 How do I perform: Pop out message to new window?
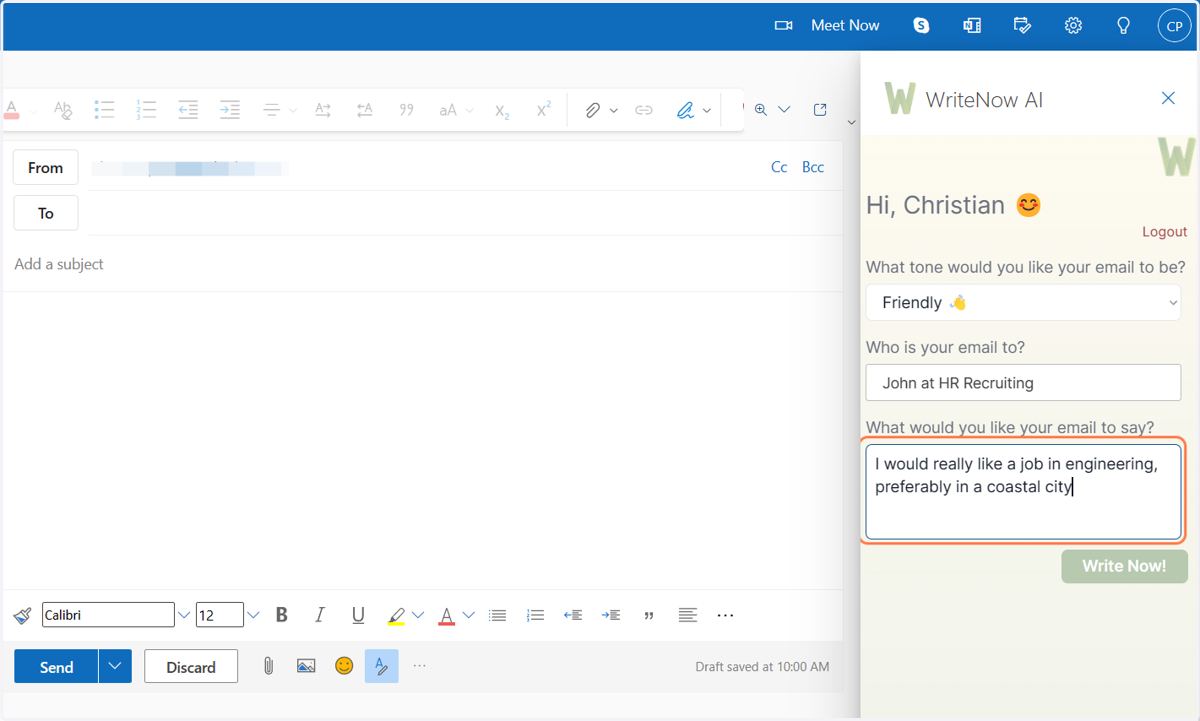click(x=820, y=110)
